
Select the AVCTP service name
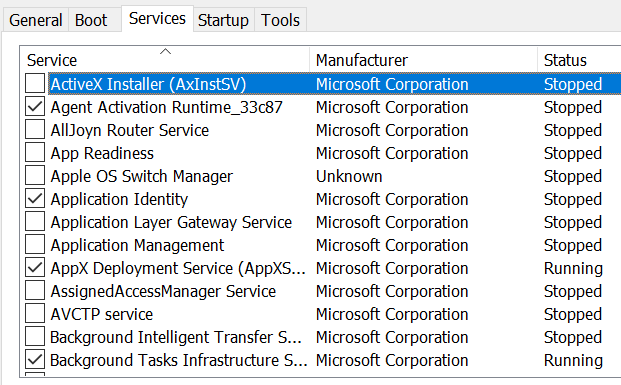click(x=102, y=314)
